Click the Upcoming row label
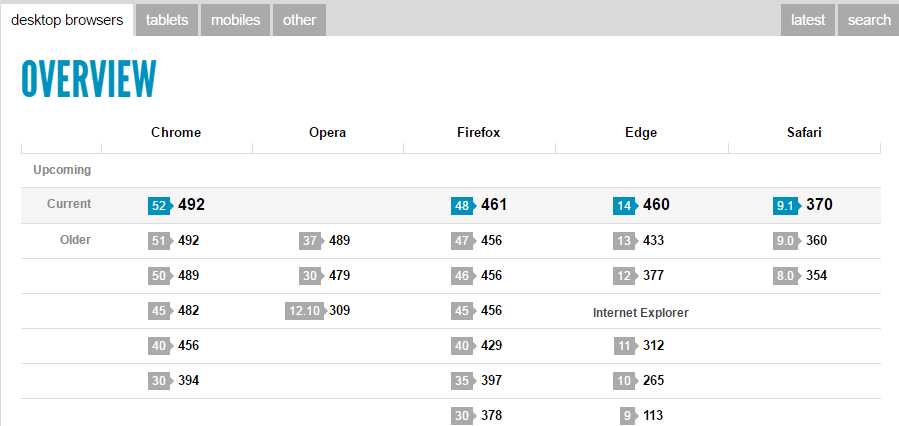Screen dimensions: 899x426 [62, 170]
